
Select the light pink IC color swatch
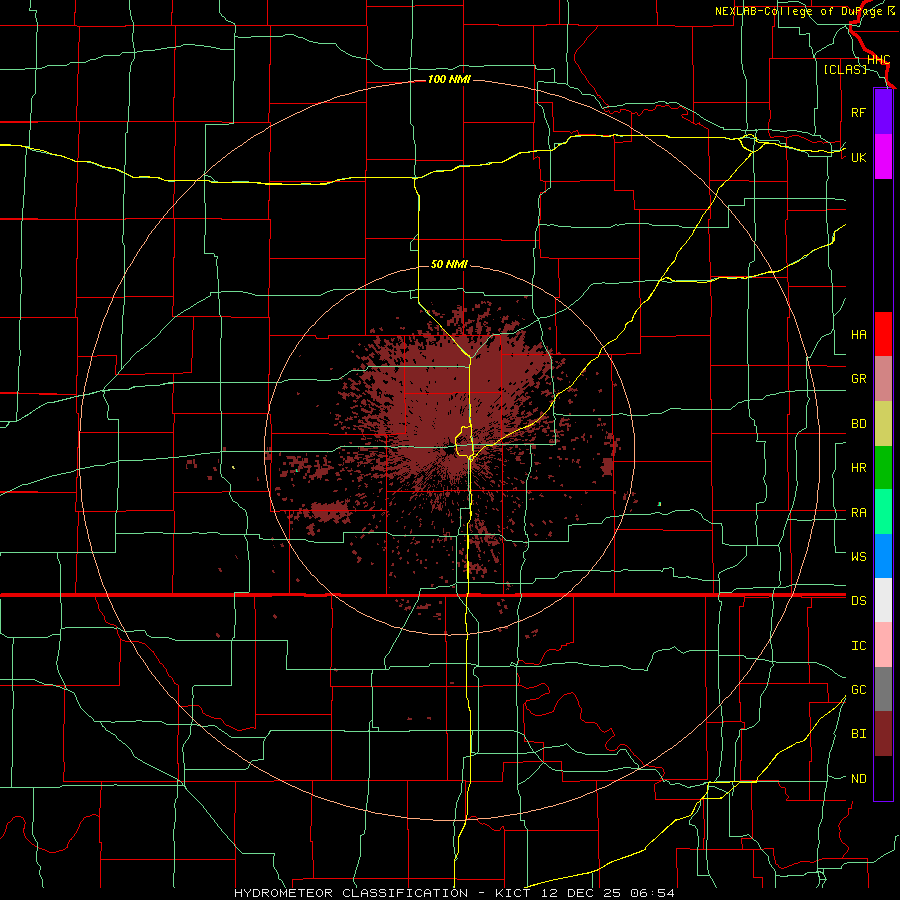[883, 645]
